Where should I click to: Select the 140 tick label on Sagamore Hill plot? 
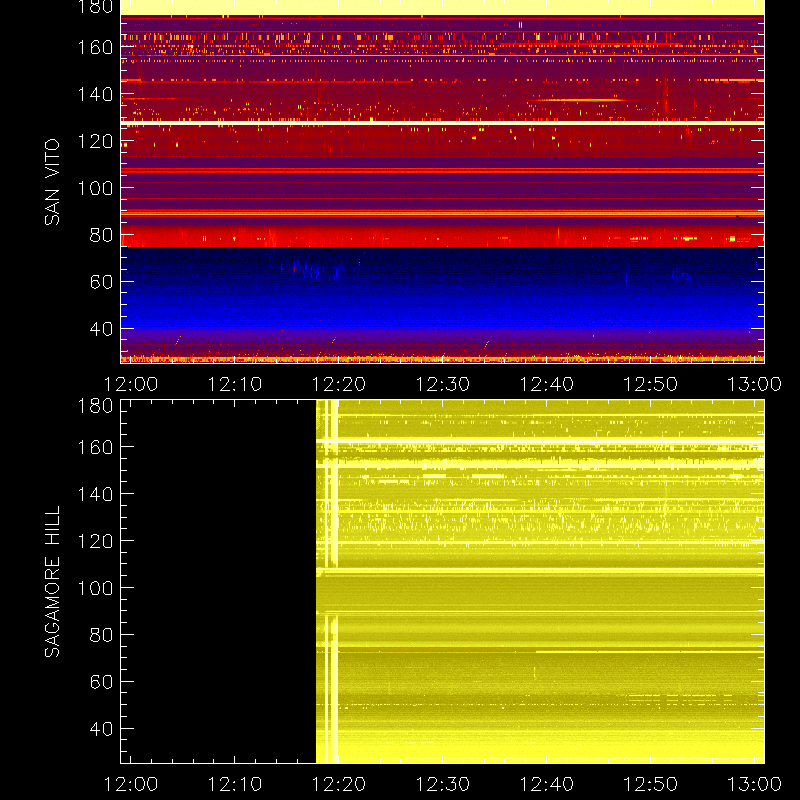pos(95,494)
